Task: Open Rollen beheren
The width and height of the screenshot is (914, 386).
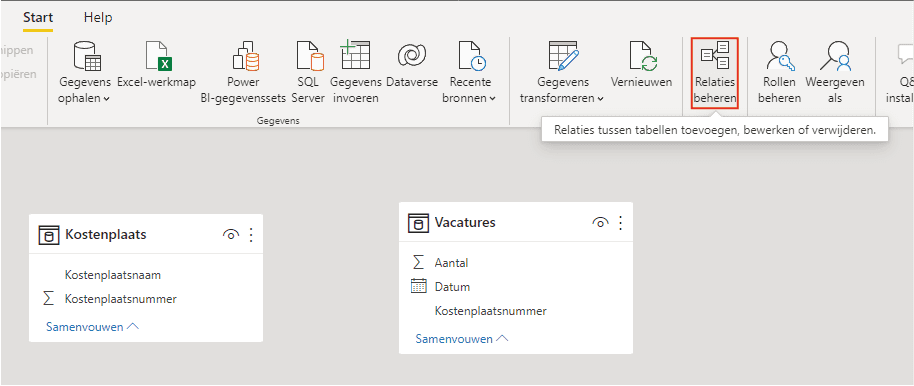Action: pyautogui.click(x=782, y=57)
